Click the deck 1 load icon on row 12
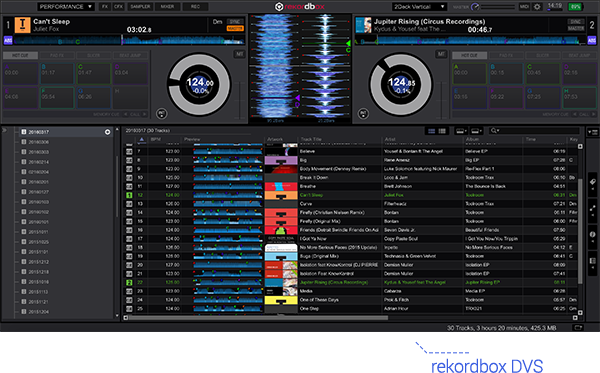The height and width of the screenshot is (373, 600). [129, 195]
